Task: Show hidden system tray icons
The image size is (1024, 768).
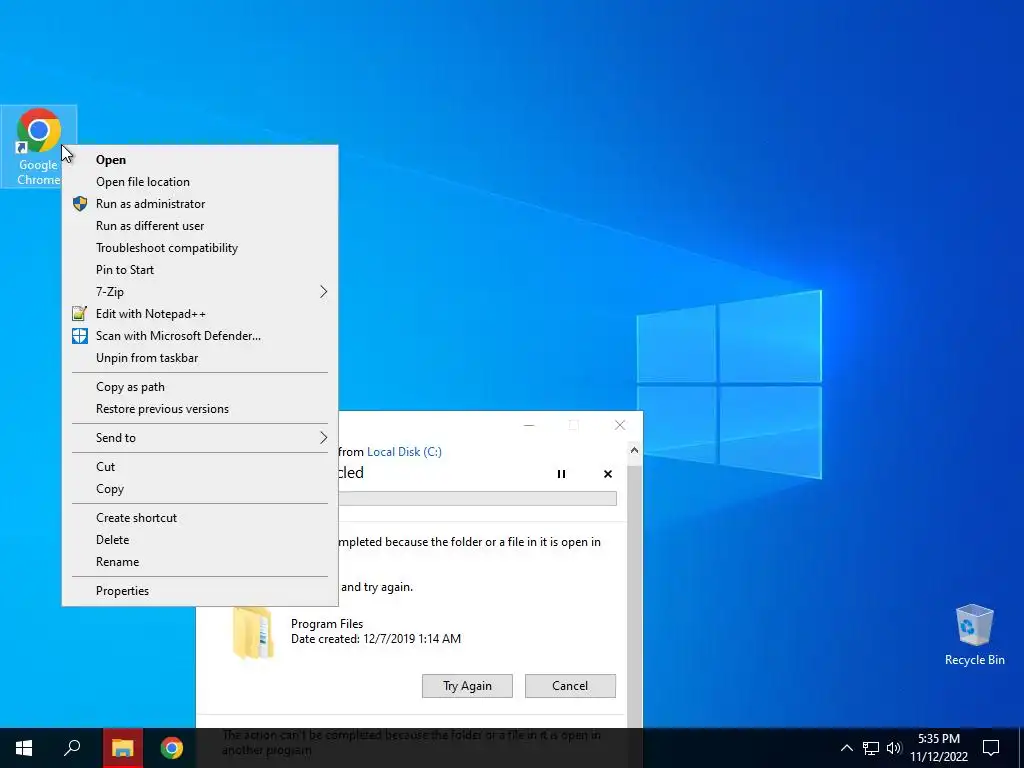Action: 846,748
